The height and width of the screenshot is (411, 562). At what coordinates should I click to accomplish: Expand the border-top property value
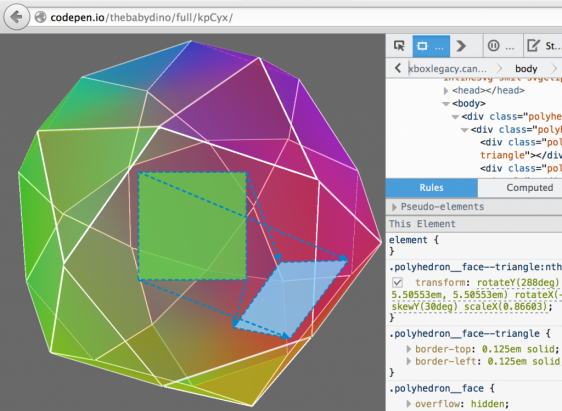[408, 349]
